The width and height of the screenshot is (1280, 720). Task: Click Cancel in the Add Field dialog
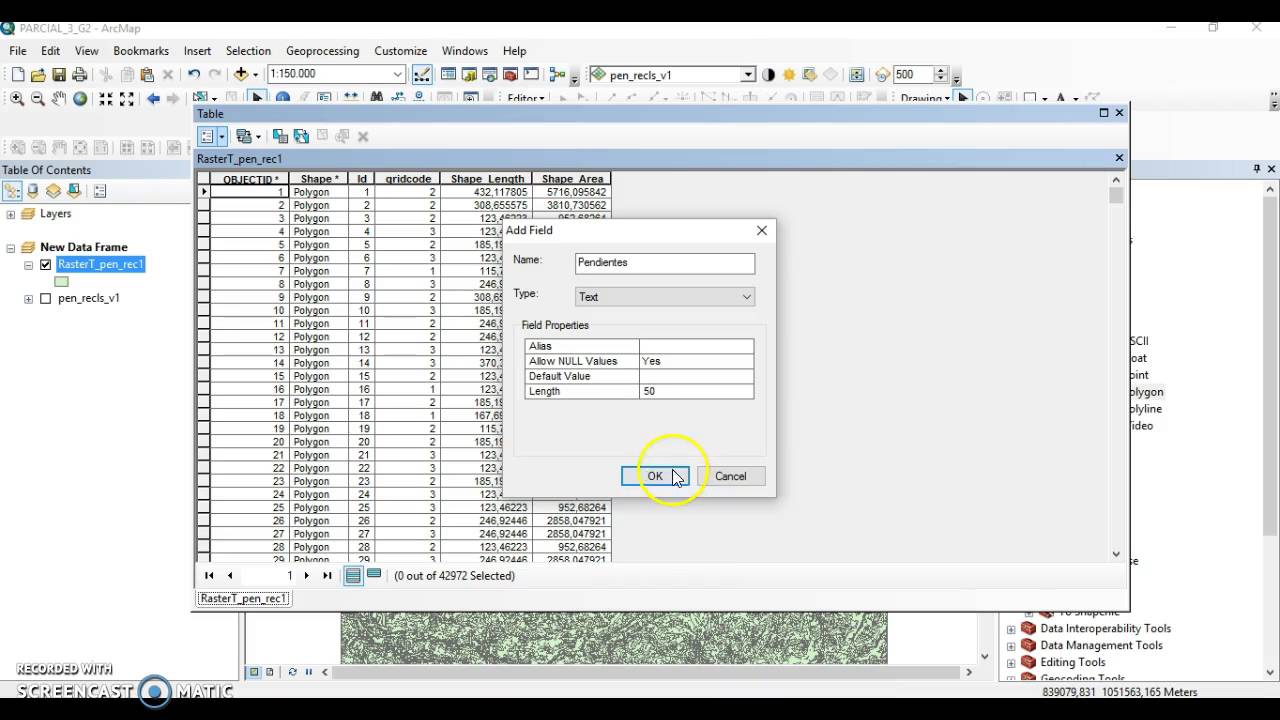(731, 476)
